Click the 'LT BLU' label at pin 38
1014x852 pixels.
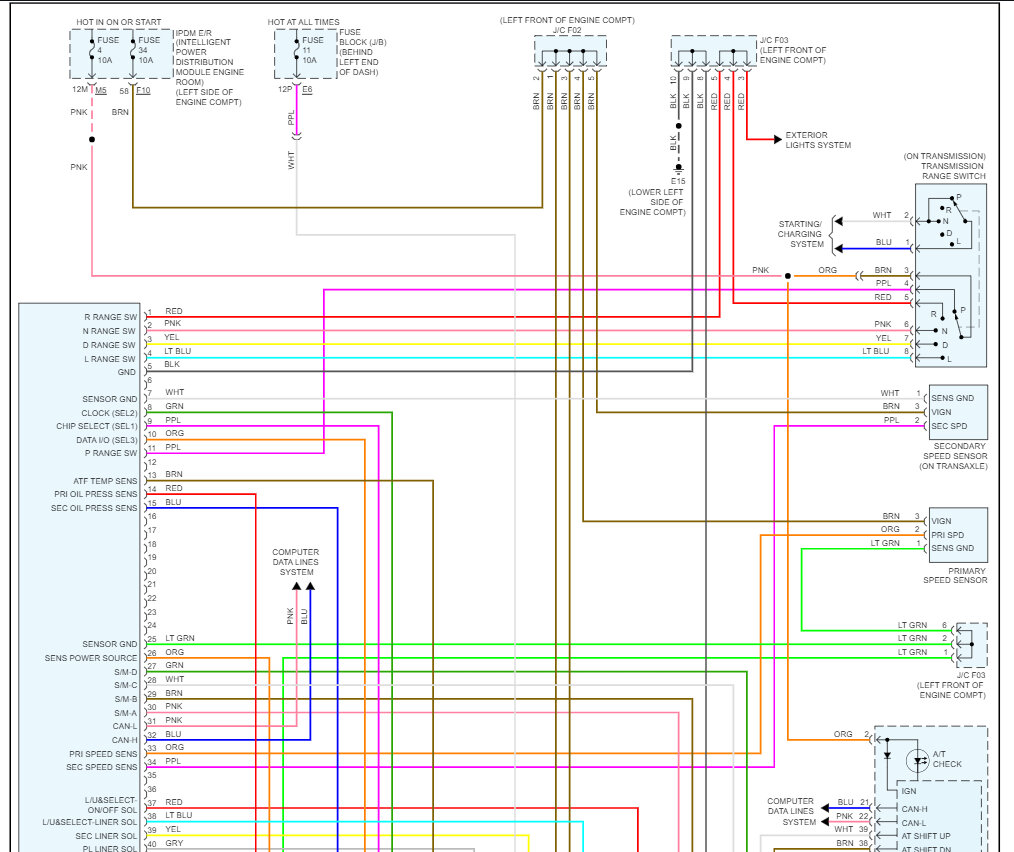178,815
